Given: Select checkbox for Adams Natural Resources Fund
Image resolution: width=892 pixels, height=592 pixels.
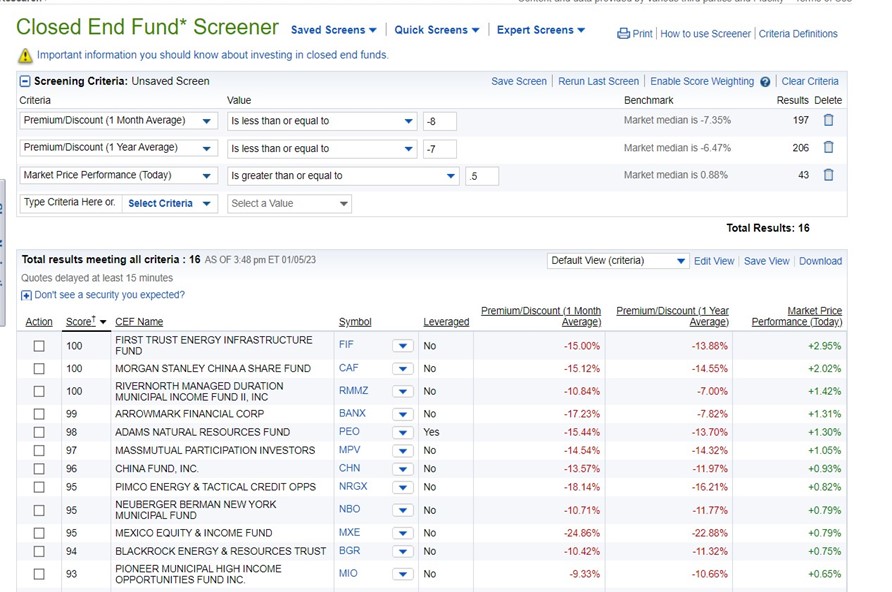Looking at the screenshot, I should (x=39, y=432).
